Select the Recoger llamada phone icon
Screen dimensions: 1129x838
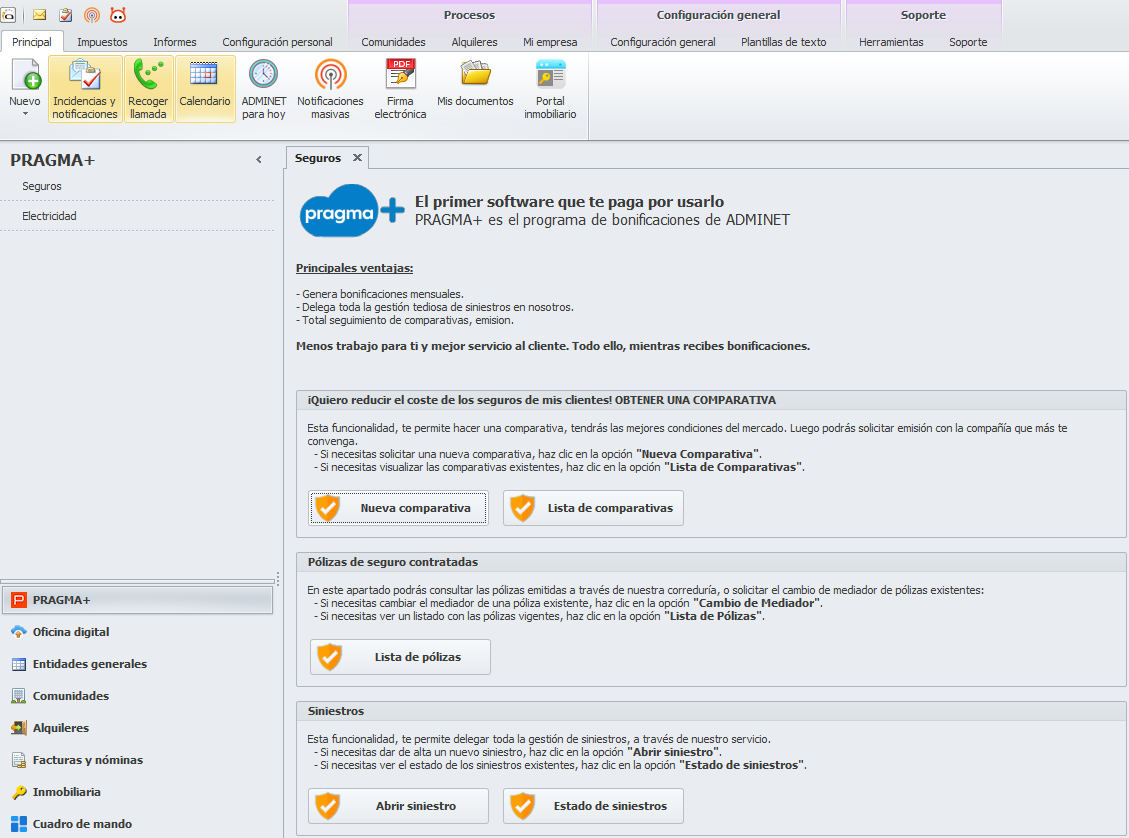(148, 76)
